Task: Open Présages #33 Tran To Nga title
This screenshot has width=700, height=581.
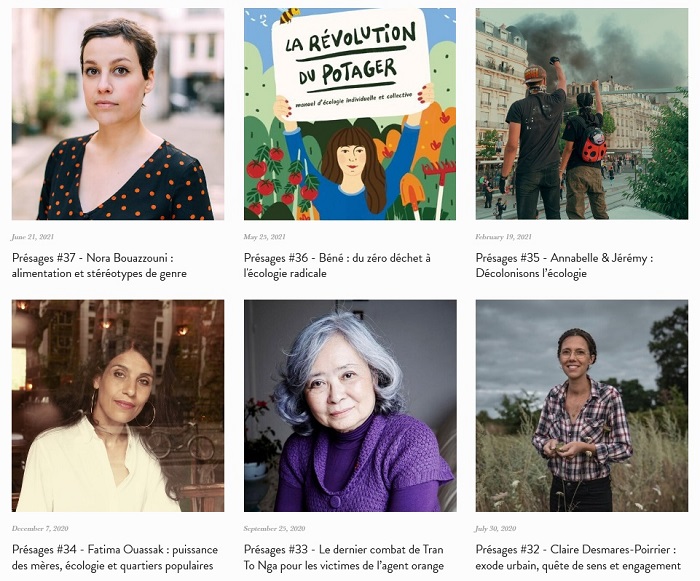Action: [x=344, y=557]
